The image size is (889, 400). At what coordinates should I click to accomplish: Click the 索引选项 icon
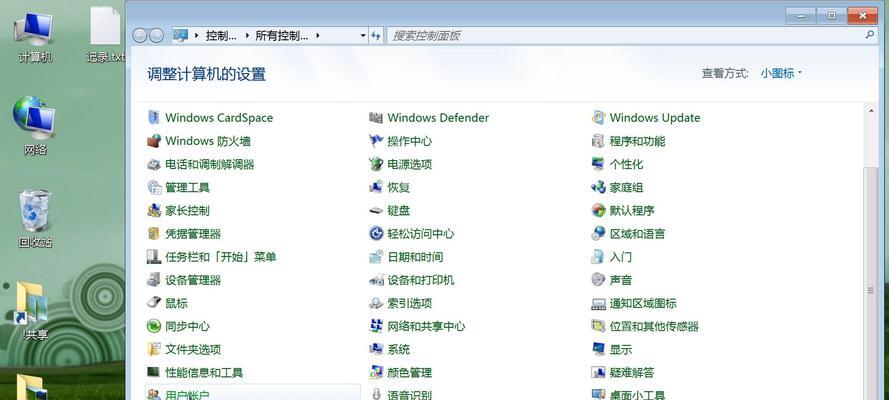(376, 303)
